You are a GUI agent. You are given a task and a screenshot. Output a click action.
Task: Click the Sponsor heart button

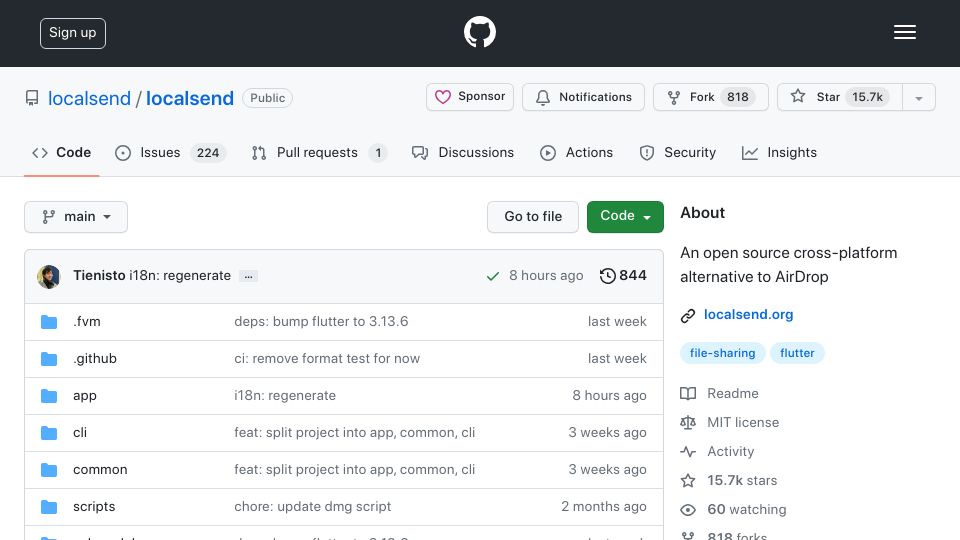470,97
